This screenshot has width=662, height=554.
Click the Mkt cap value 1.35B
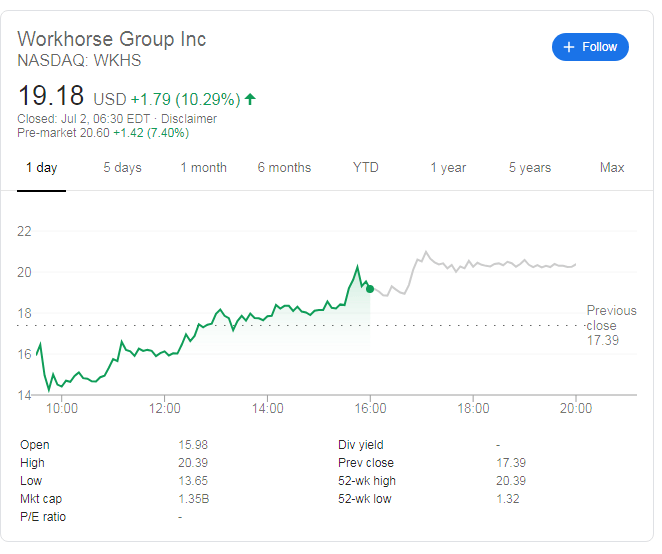tap(193, 499)
